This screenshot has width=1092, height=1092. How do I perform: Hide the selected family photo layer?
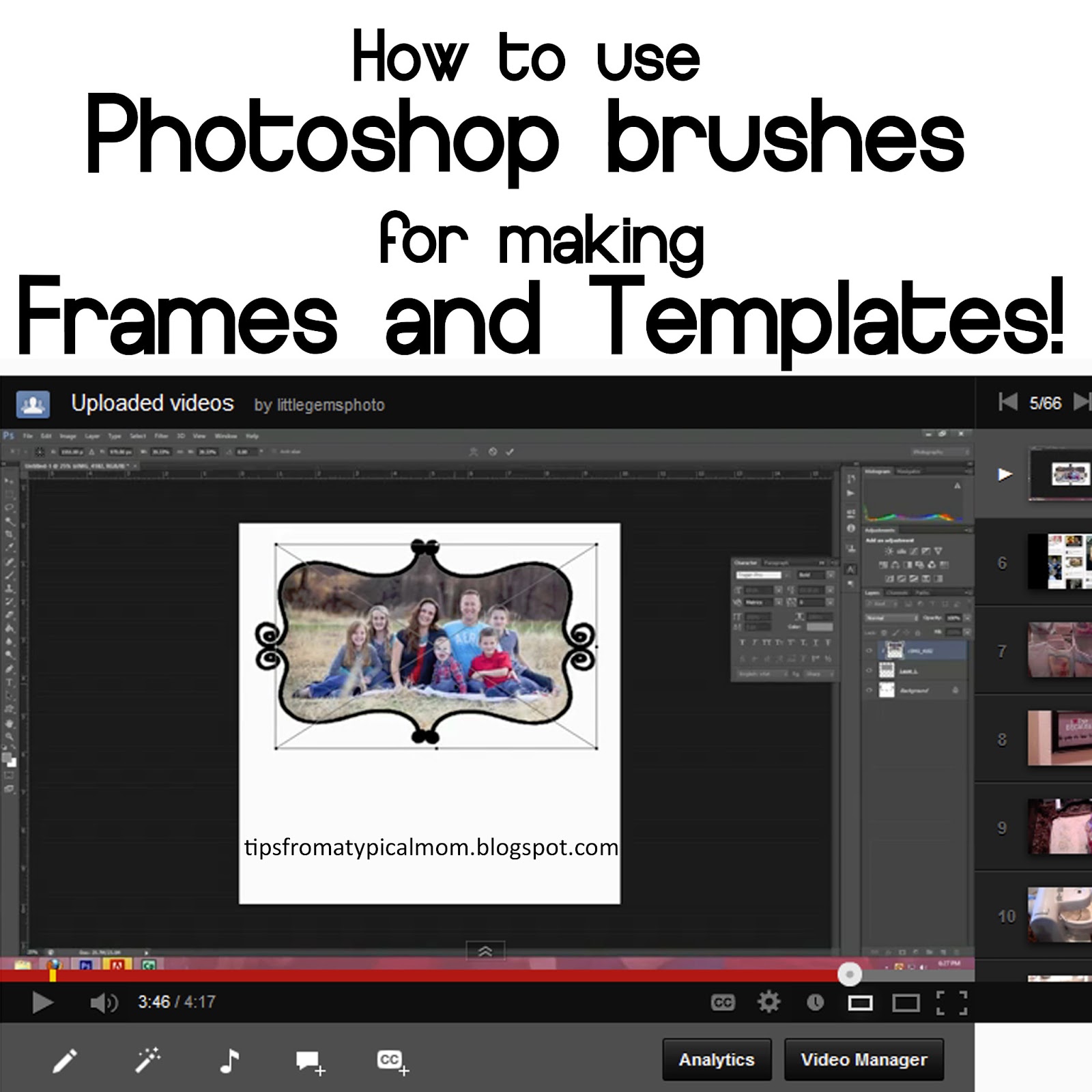pyautogui.click(x=870, y=650)
